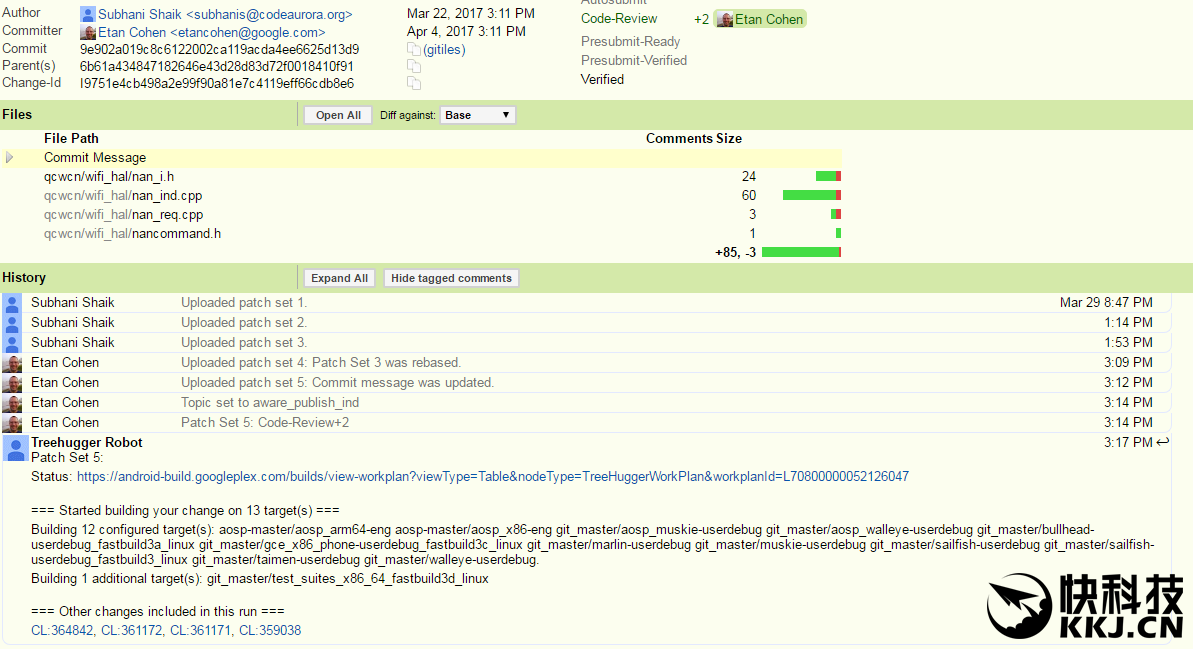Expand the Commit Message row triangle
Screen dimensions: 1193x649
coord(10,158)
